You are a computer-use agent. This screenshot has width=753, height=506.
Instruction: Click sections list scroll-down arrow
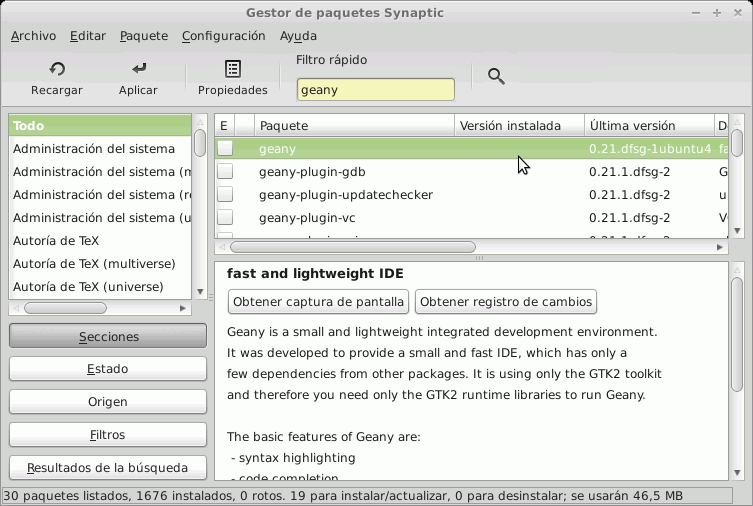point(200,291)
